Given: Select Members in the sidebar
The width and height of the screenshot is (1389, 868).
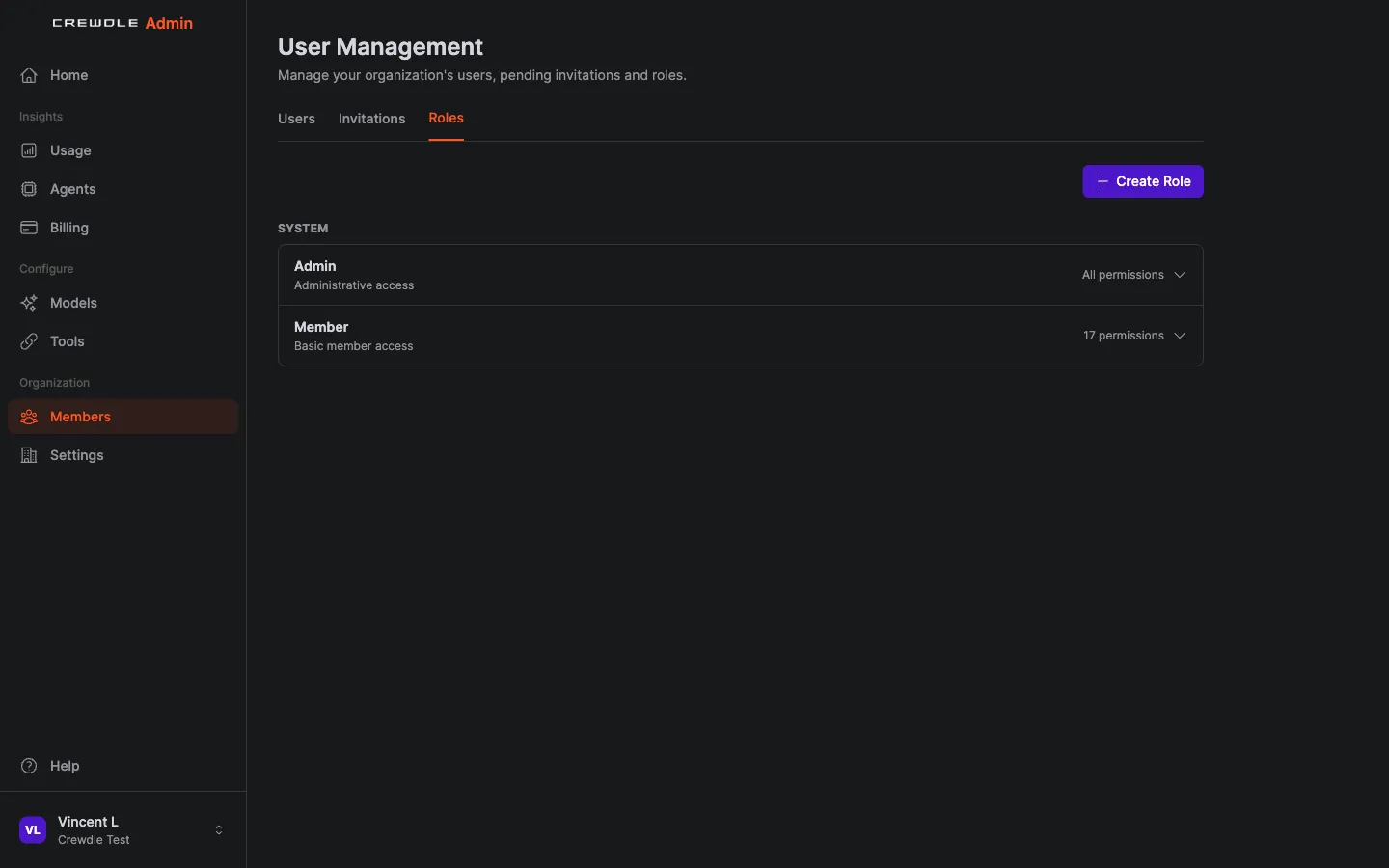Looking at the screenshot, I should (123, 417).
